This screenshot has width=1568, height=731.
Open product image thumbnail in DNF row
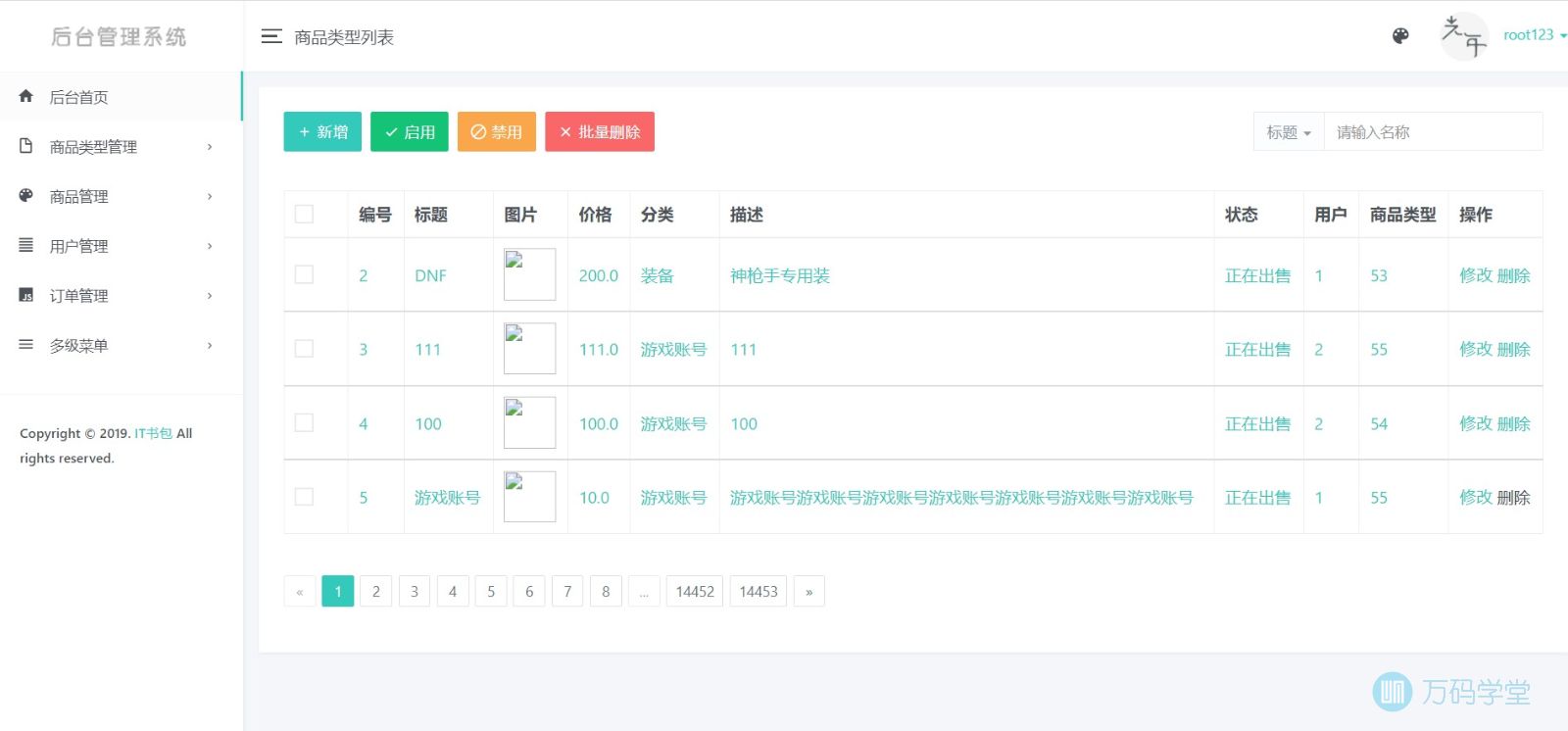(529, 274)
